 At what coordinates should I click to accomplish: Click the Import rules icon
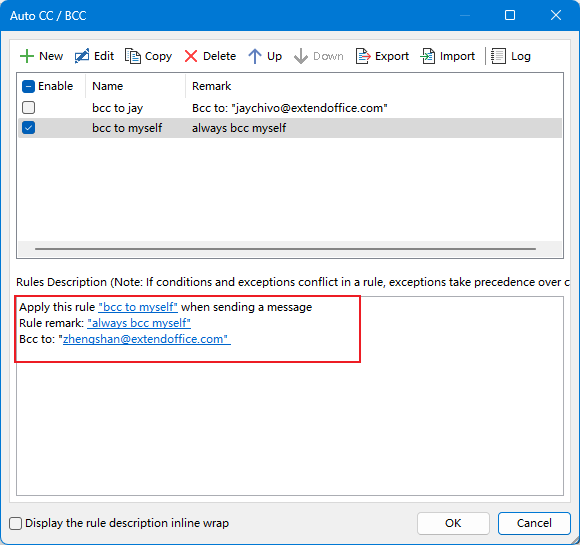pyautogui.click(x=428, y=56)
